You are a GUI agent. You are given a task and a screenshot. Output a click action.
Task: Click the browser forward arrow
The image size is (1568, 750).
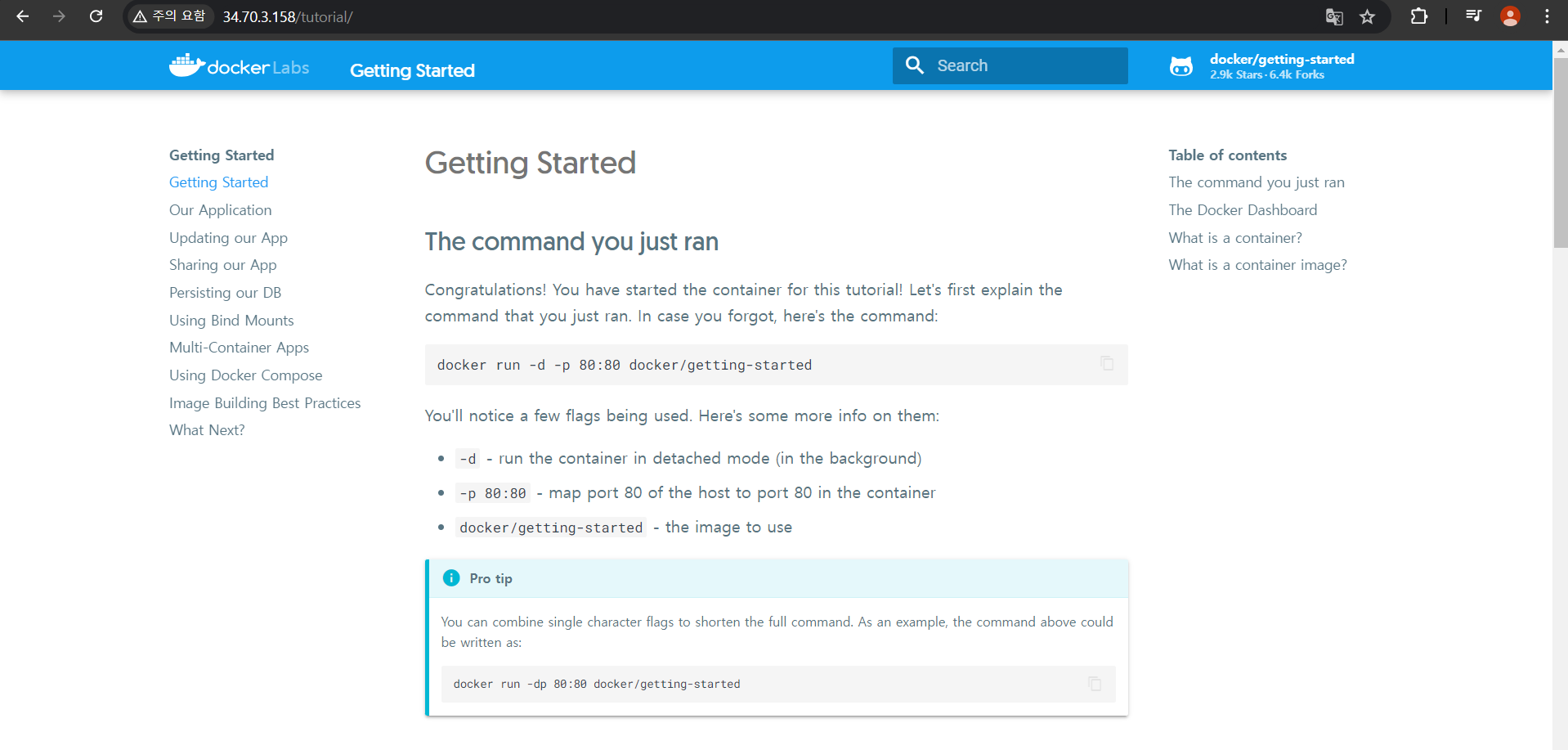[x=59, y=16]
